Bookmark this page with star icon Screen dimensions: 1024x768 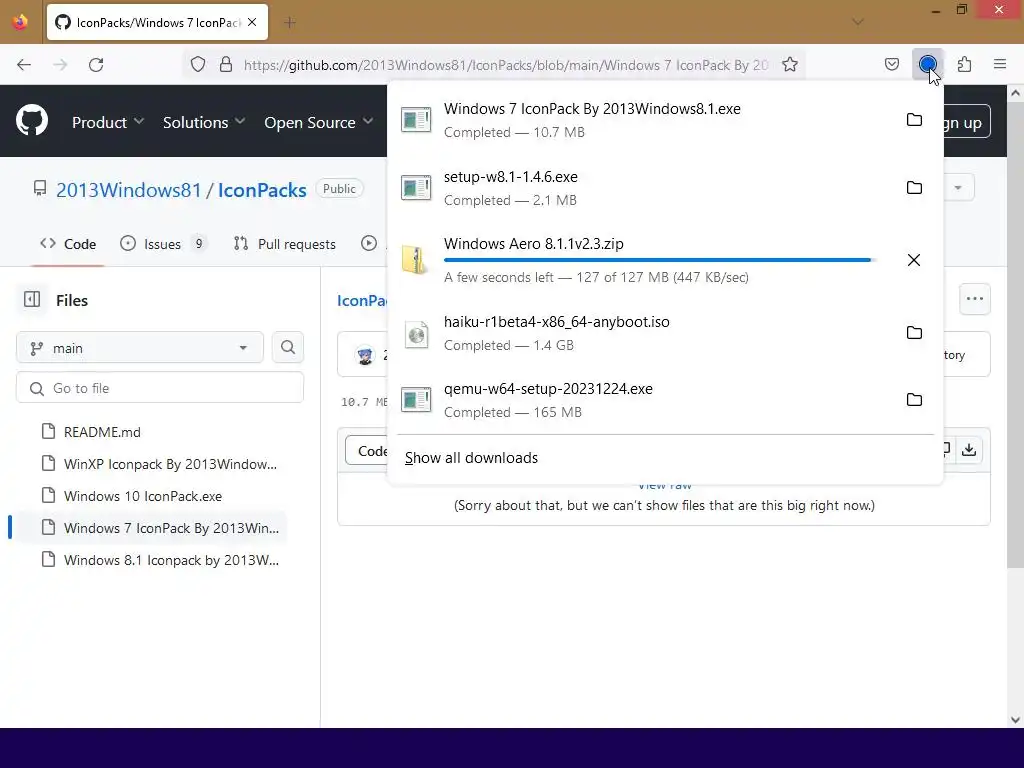click(790, 64)
